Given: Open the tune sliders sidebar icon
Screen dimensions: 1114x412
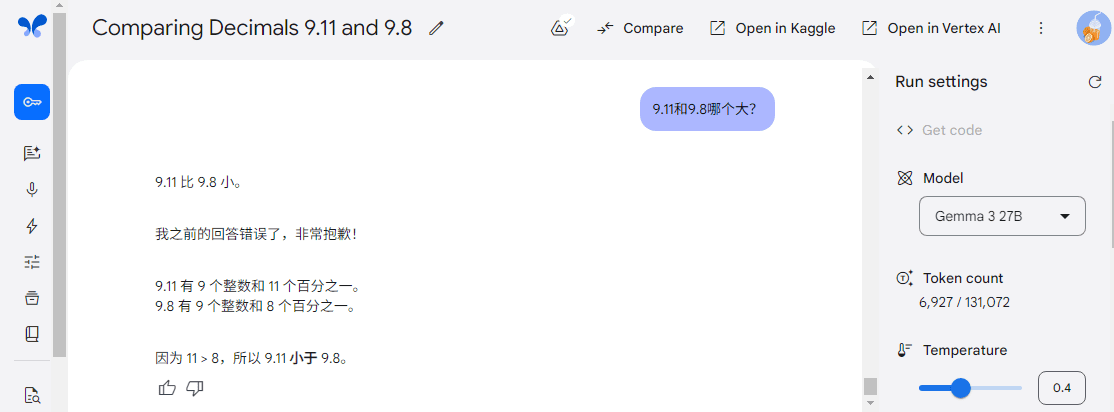Looking at the screenshot, I should 32,262.
